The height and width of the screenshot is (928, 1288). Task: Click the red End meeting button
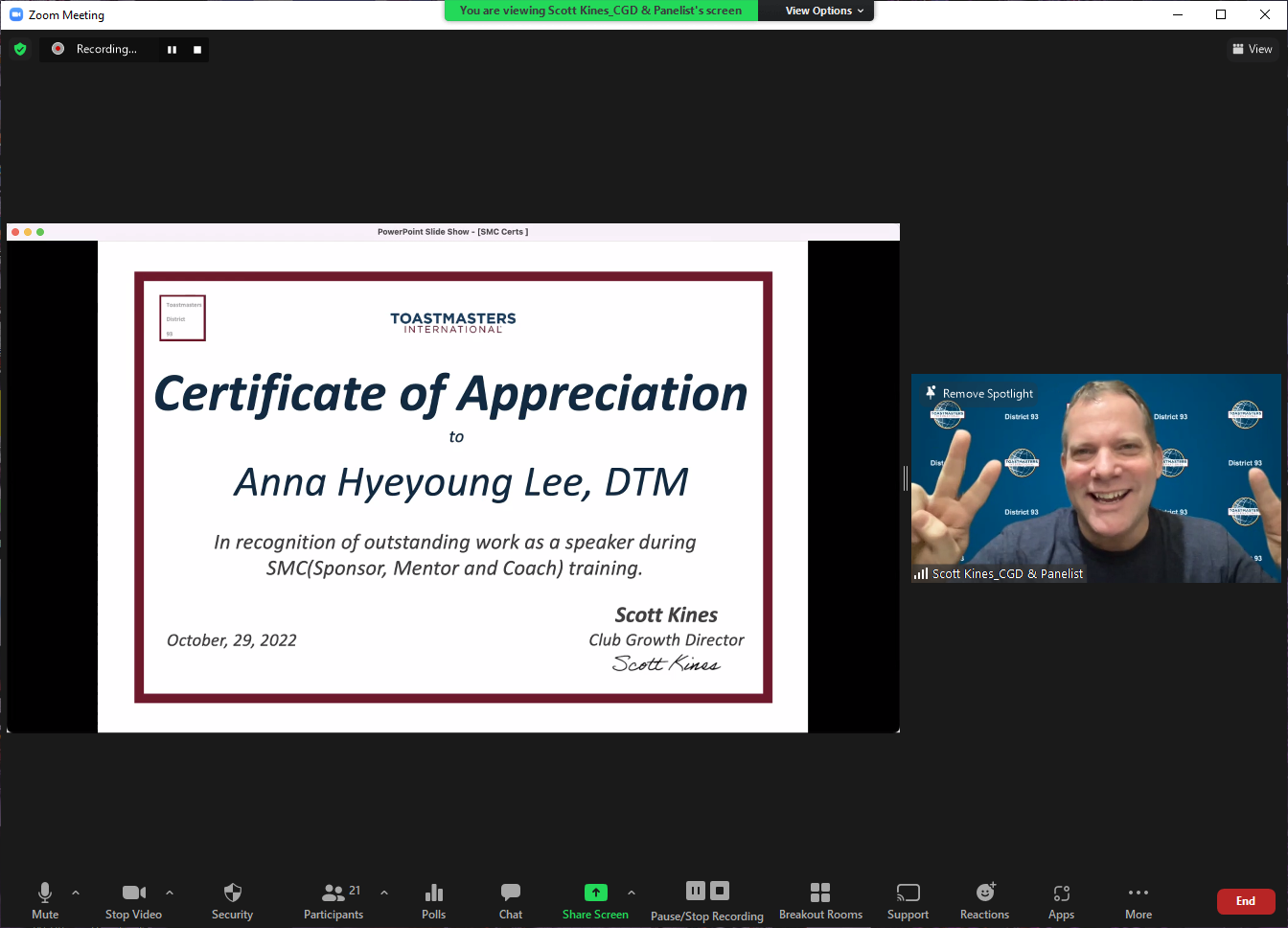1246,901
